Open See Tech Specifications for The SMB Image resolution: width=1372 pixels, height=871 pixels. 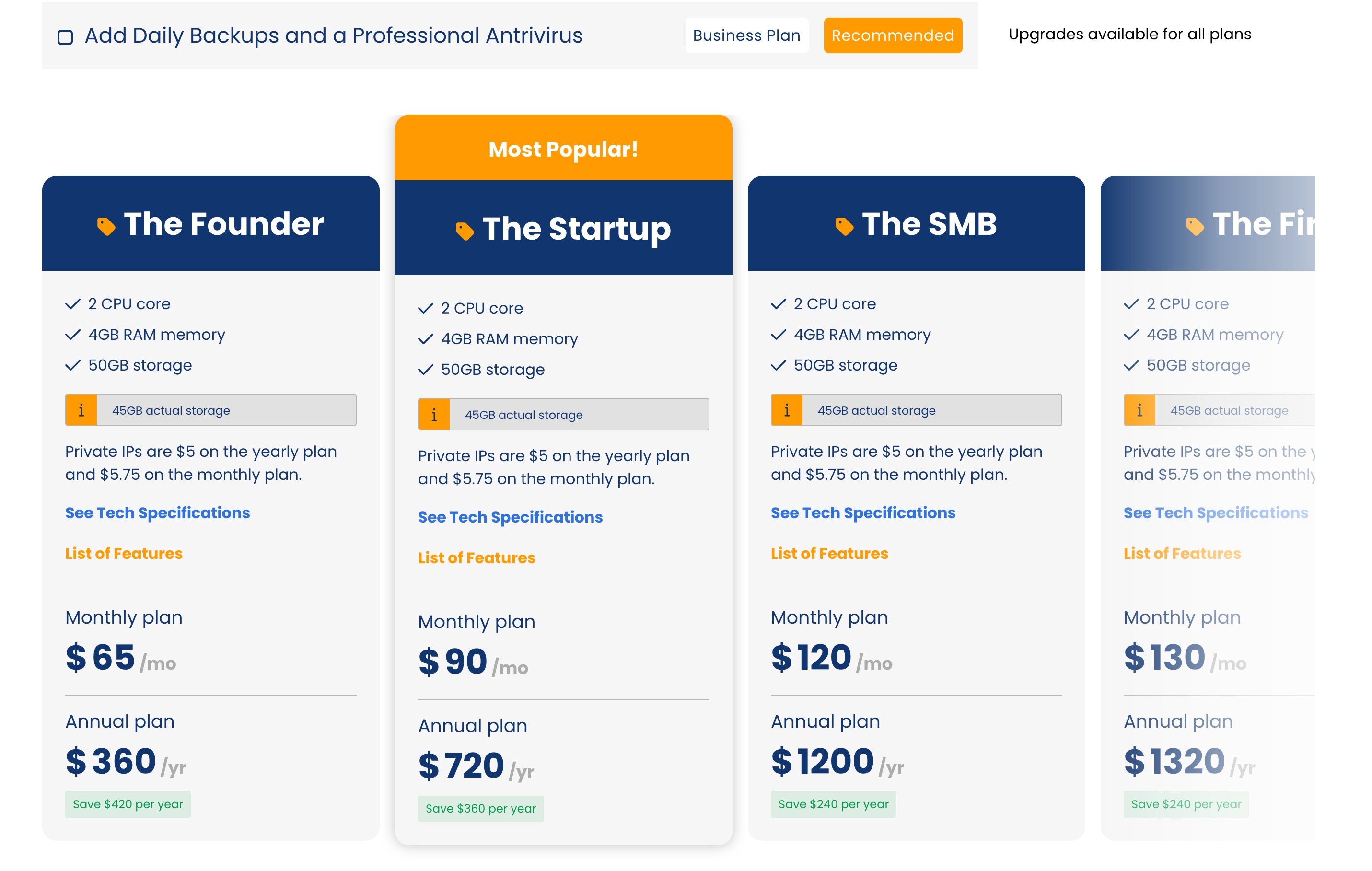pyautogui.click(x=862, y=513)
